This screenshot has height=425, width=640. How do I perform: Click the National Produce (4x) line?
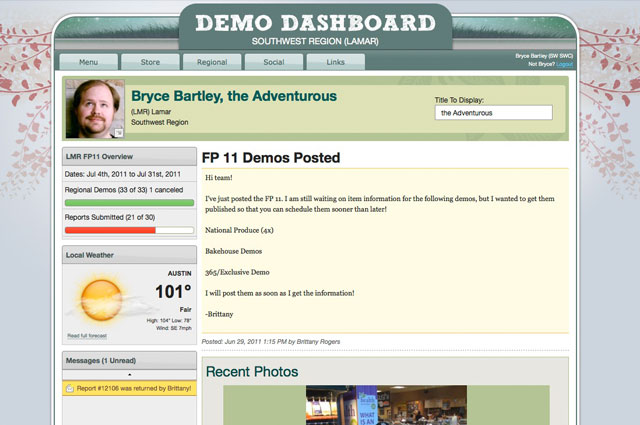[239, 230]
